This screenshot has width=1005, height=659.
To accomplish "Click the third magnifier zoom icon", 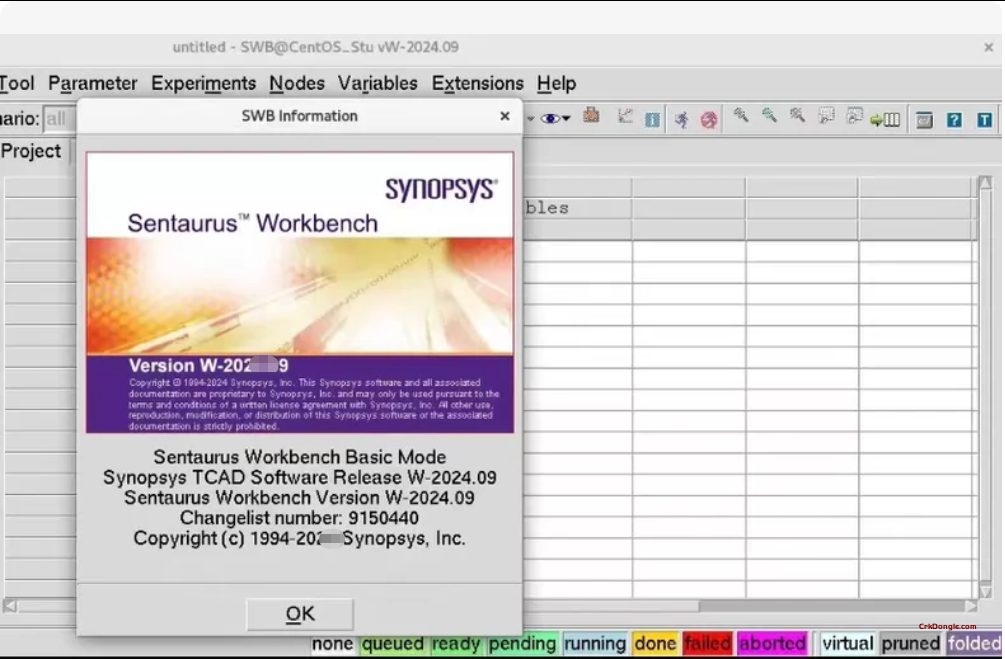I will coord(797,115).
